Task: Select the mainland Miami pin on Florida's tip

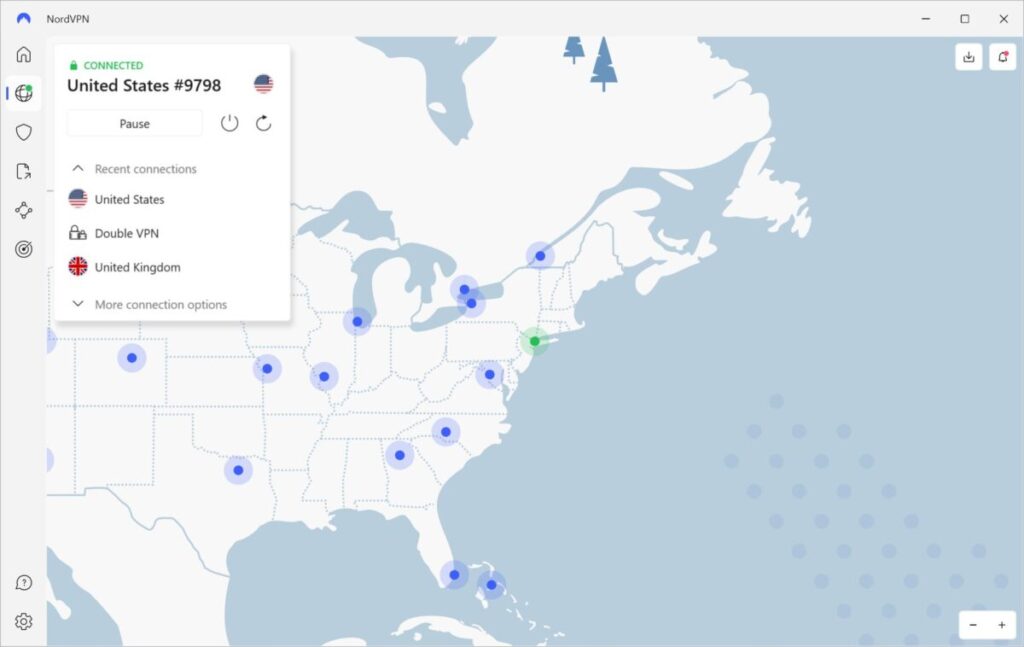Action: pos(455,575)
